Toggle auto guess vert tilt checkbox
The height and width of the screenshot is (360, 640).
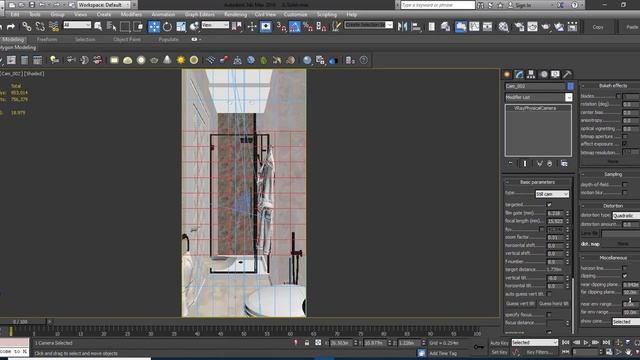point(549,294)
